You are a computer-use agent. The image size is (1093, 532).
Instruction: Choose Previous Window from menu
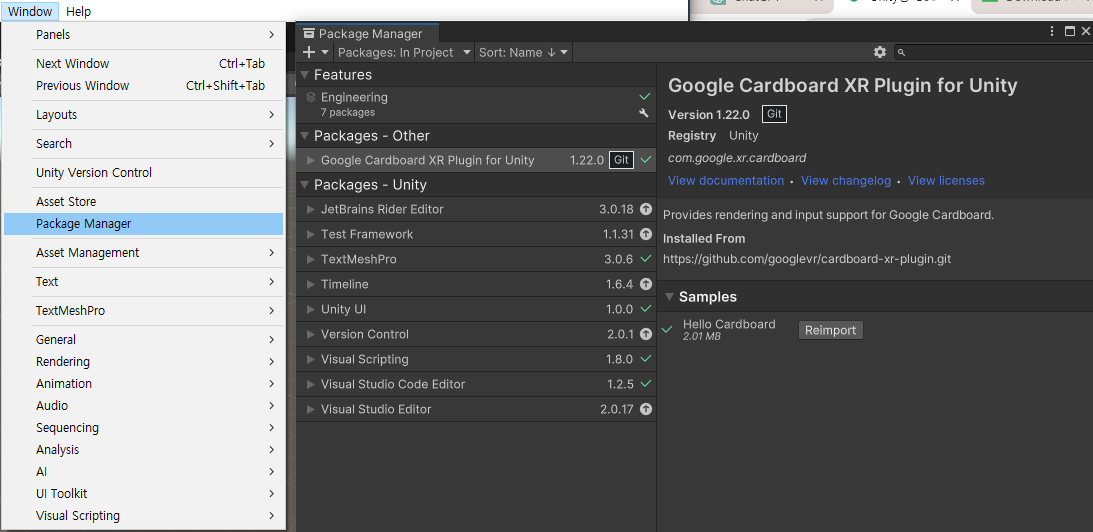click(x=144, y=86)
